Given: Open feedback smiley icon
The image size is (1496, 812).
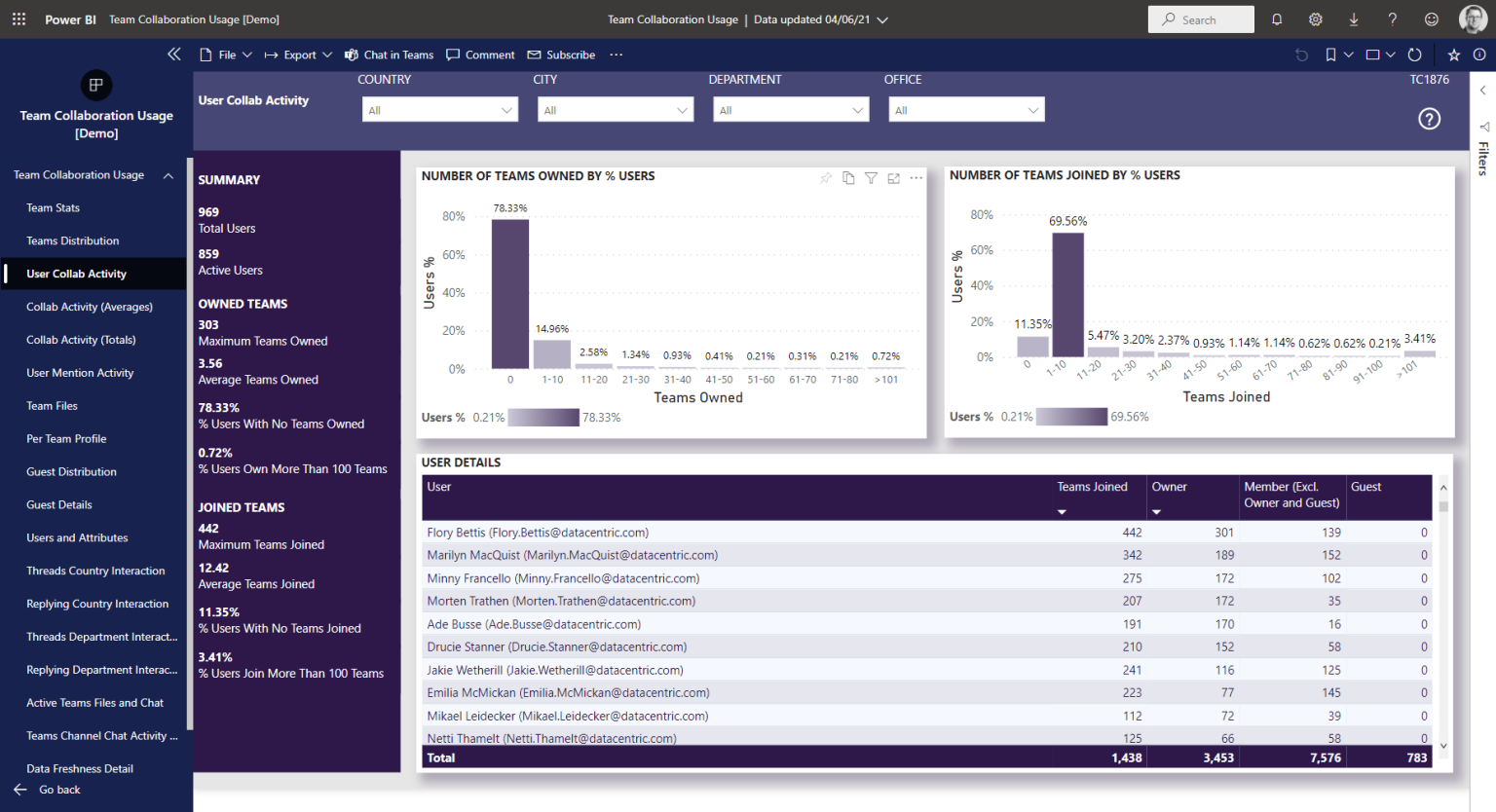Looking at the screenshot, I should click(x=1431, y=19).
